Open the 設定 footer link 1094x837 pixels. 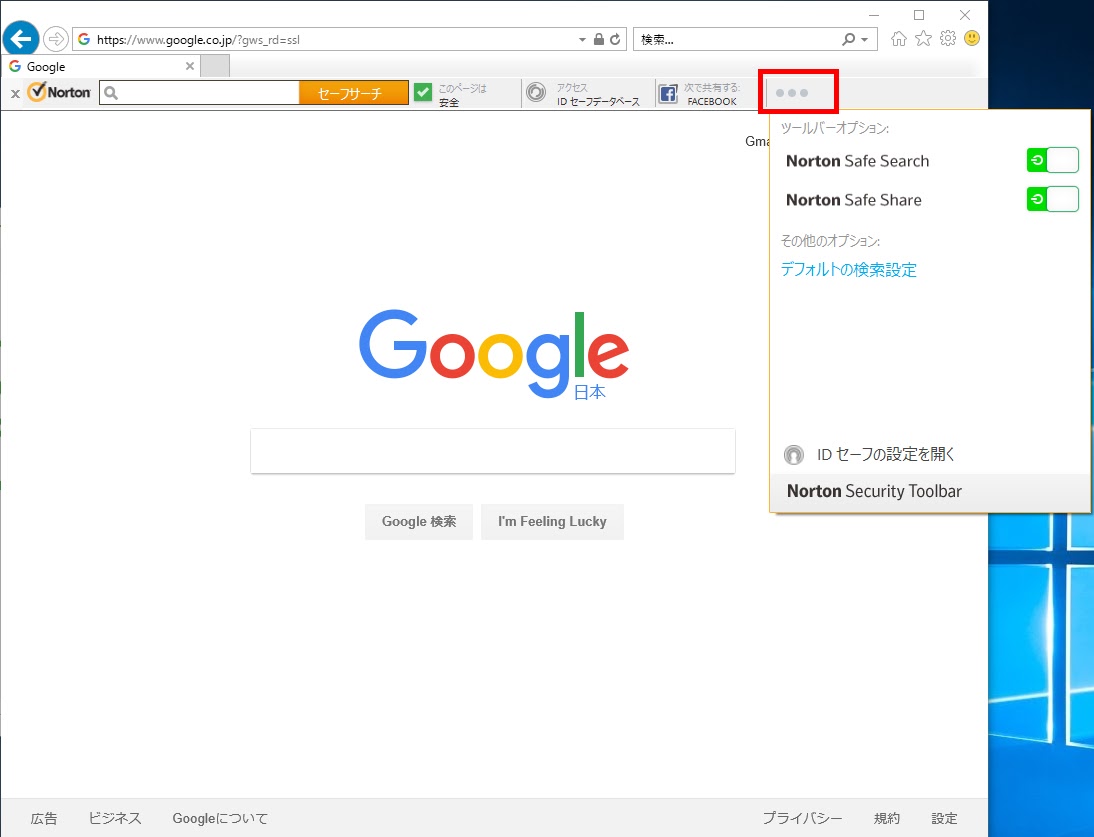[944, 818]
